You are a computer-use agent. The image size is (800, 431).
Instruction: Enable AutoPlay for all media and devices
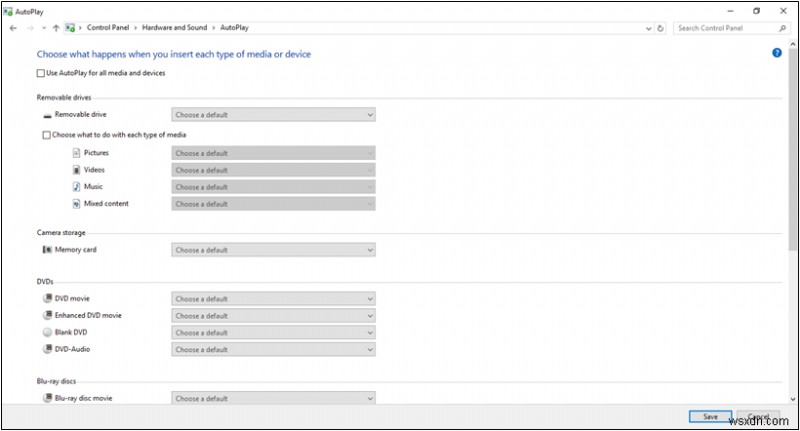click(41, 73)
